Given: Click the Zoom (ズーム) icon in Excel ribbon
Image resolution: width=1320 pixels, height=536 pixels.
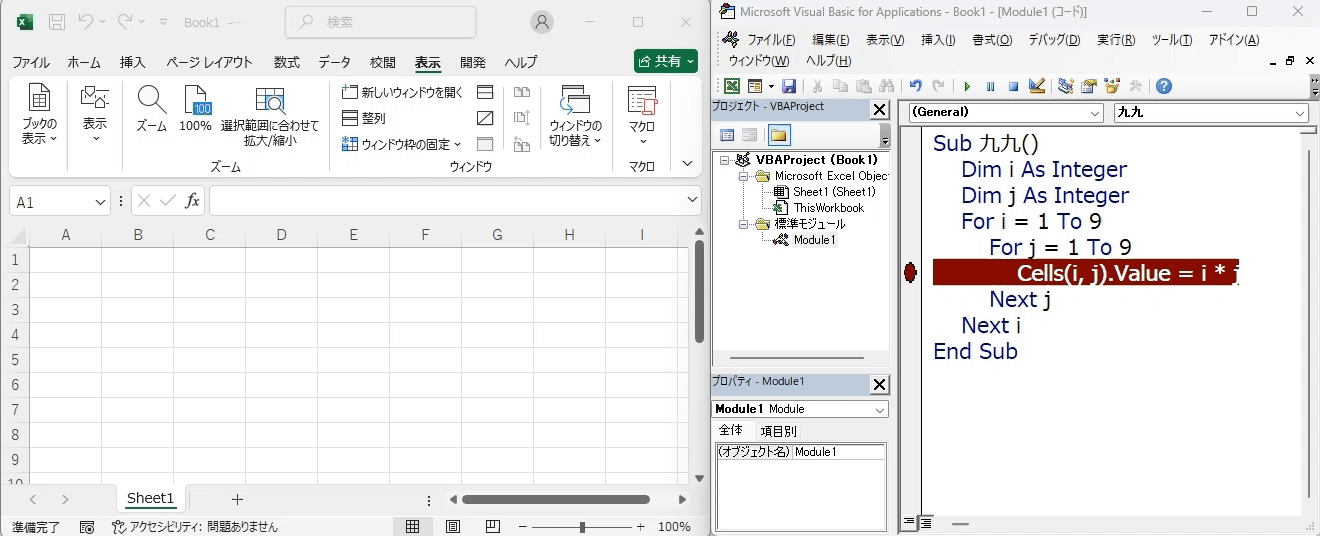Looking at the screenshot, I should 151,110.
